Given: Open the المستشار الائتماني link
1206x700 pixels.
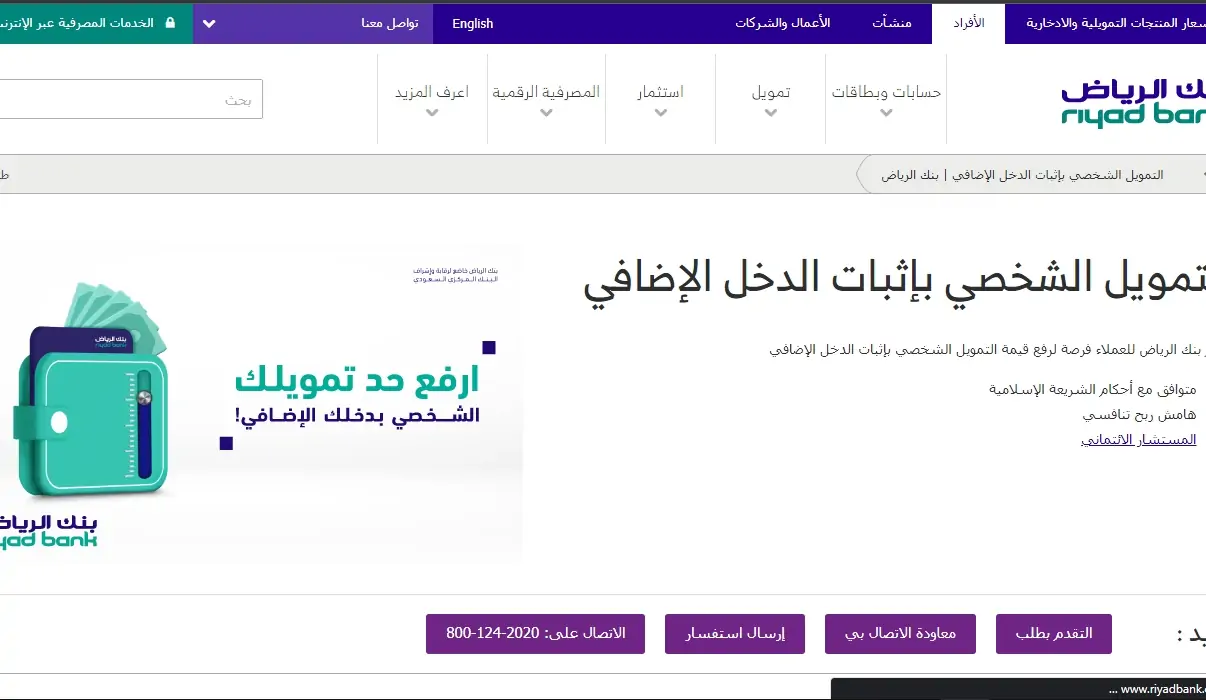Looking at the screenshot, I should (1138, 440).
